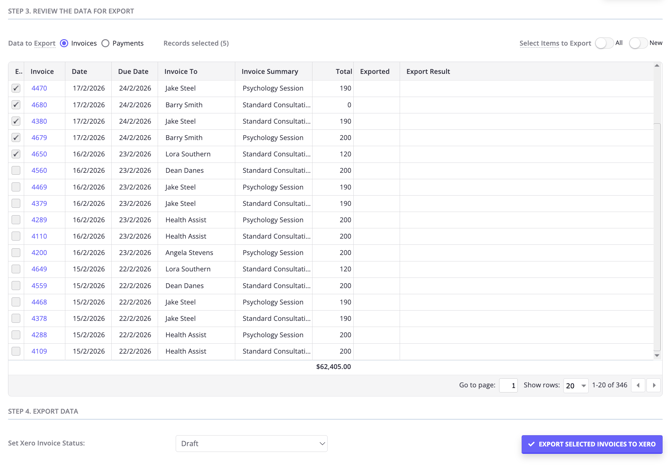Select the Invoices radio button
The height and width of the screenshot is (467, 670).
pyautogui.click(x=64, y=43)
